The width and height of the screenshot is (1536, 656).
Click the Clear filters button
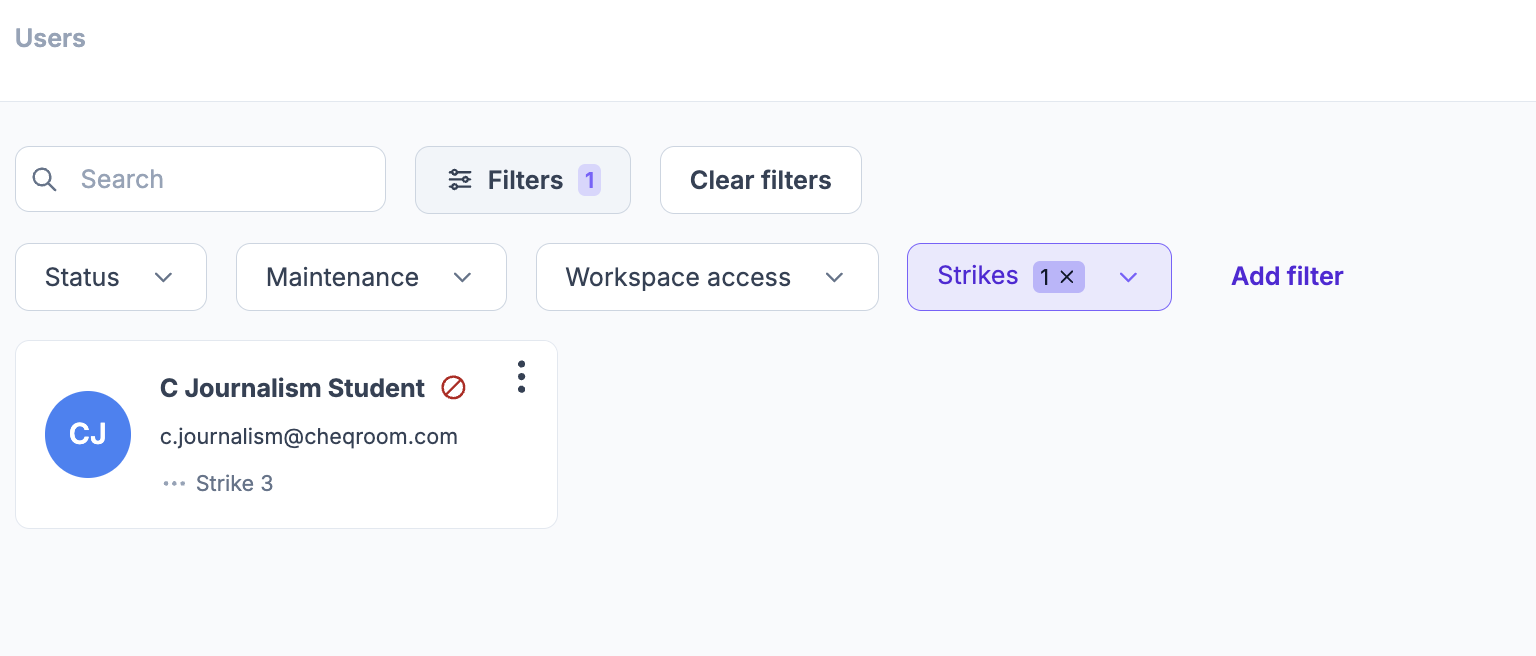point(761,180)
